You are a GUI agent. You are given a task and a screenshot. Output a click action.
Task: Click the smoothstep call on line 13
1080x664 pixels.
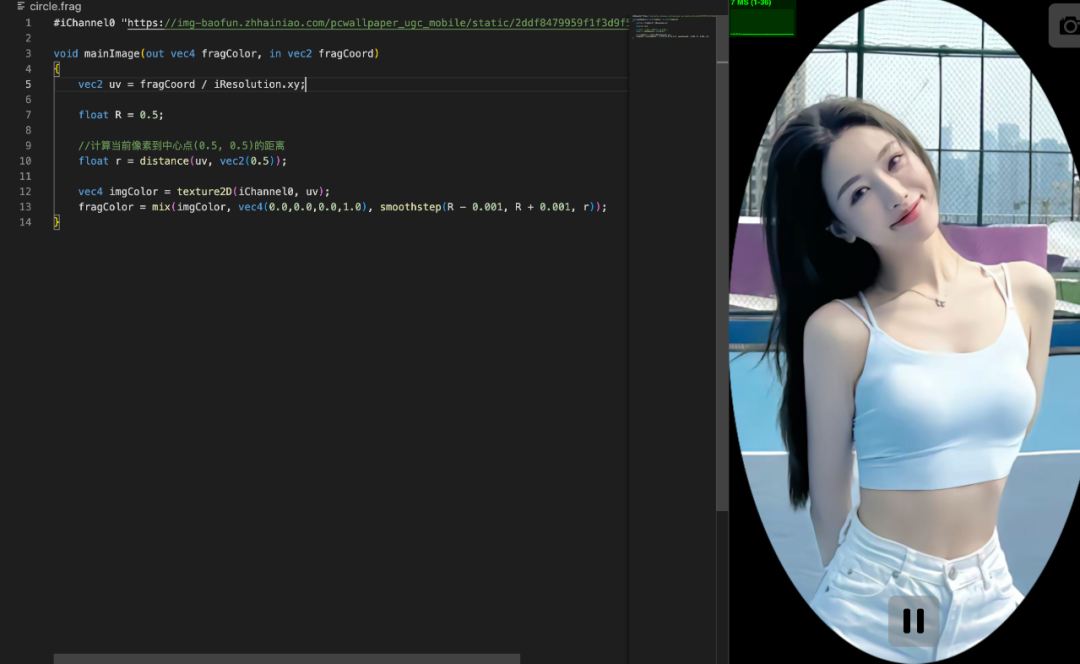click(x=410, y=207)
